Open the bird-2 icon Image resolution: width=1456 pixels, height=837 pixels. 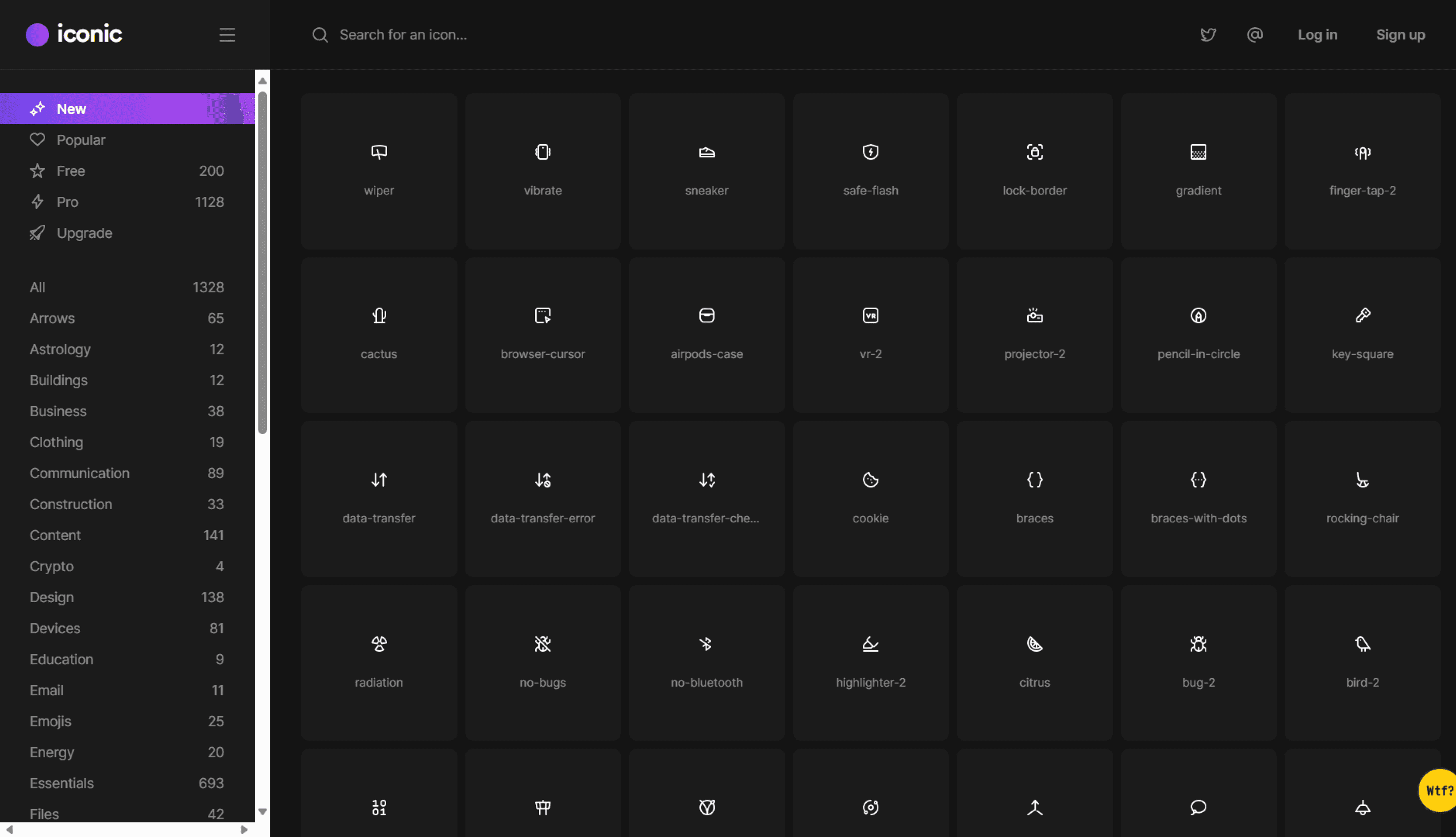pos(1362,663)
